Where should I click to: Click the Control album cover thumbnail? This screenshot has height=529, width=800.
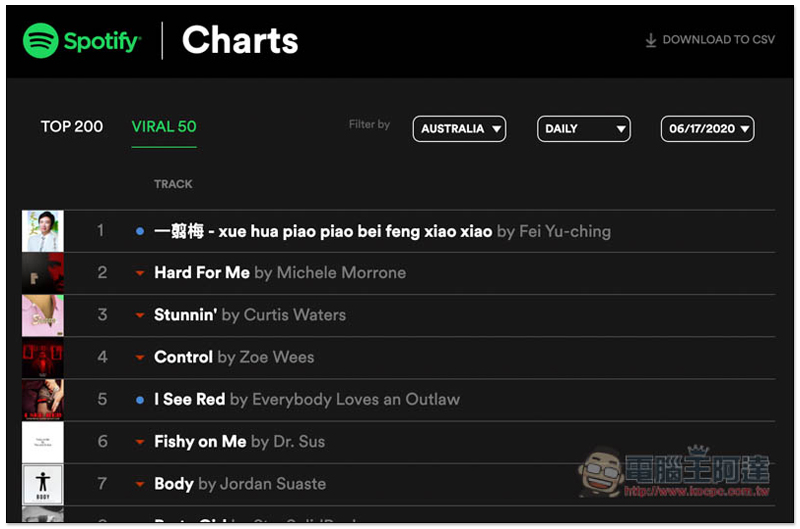tap(42, 357)
